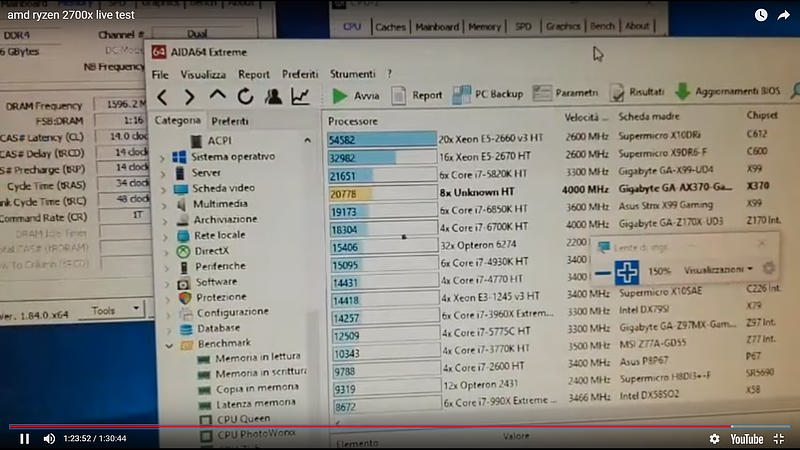Select CPU Queen benchmark
The image size is (800, 450).
click(243, 419)
